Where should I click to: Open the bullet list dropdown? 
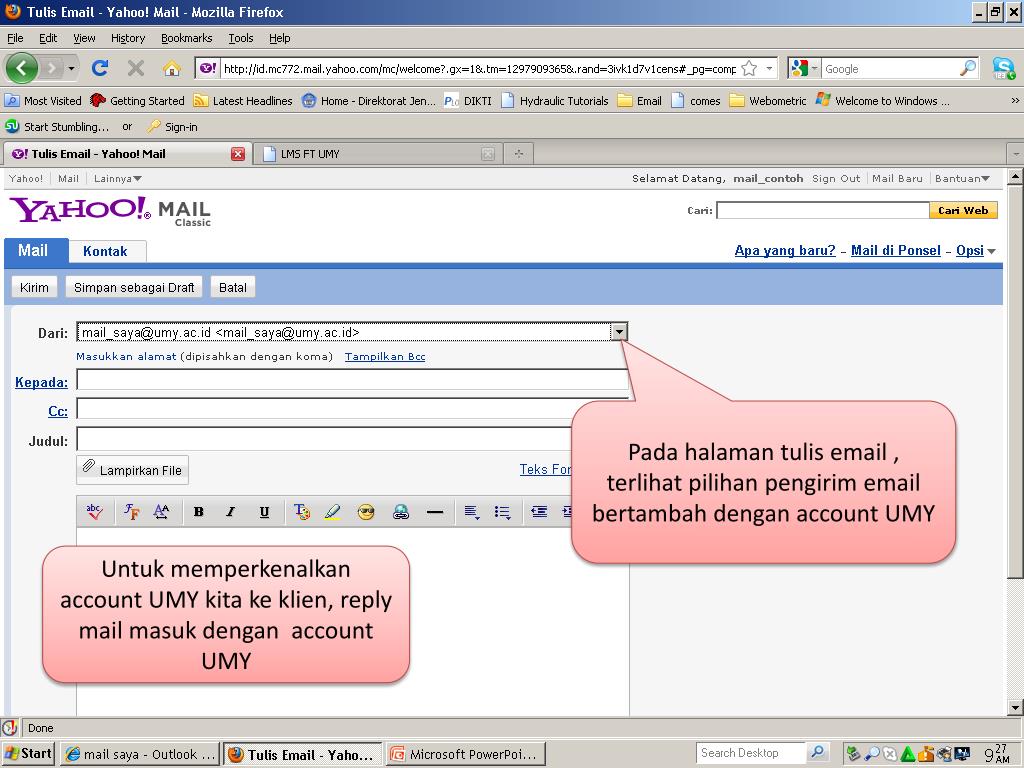(x=502, y=513)
